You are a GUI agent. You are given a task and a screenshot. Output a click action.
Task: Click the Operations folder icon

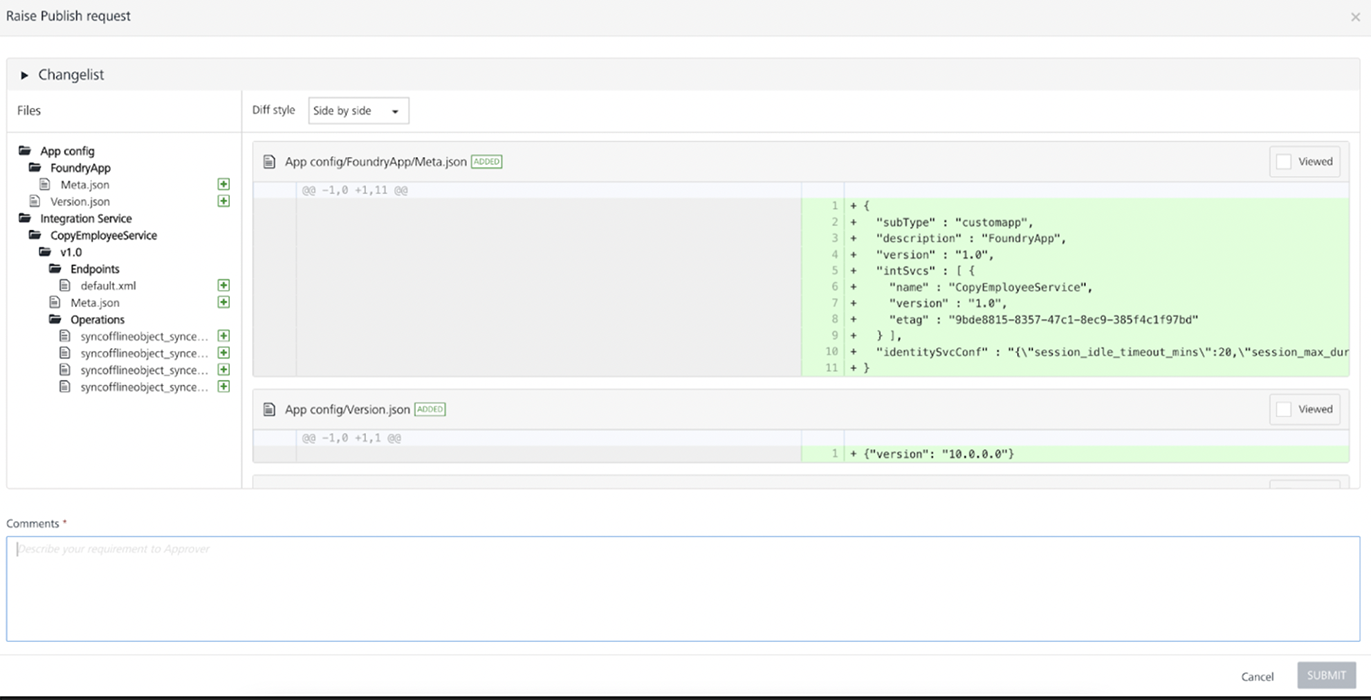55,320
